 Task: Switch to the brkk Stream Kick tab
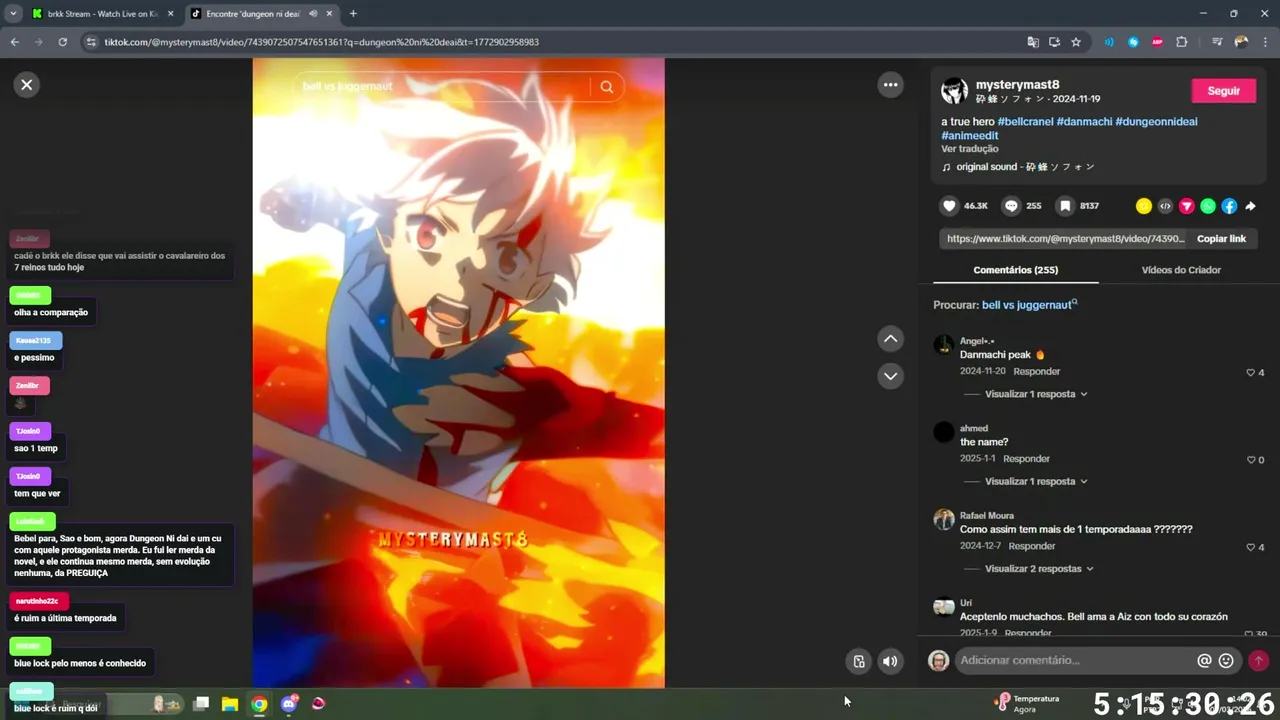point(102,14)
